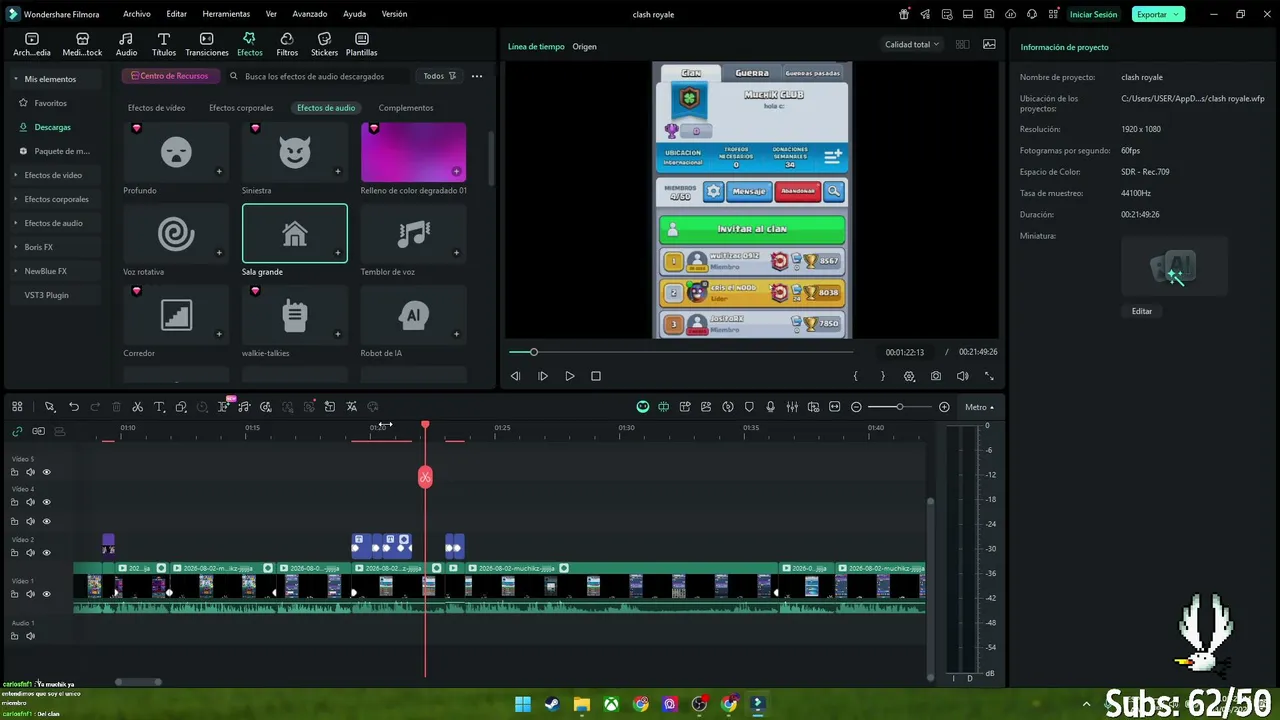Image resolution: width=1280 pixels, height=720 pixels.
Task: Open the Todos filter dropdown
Action: point(439,76)
